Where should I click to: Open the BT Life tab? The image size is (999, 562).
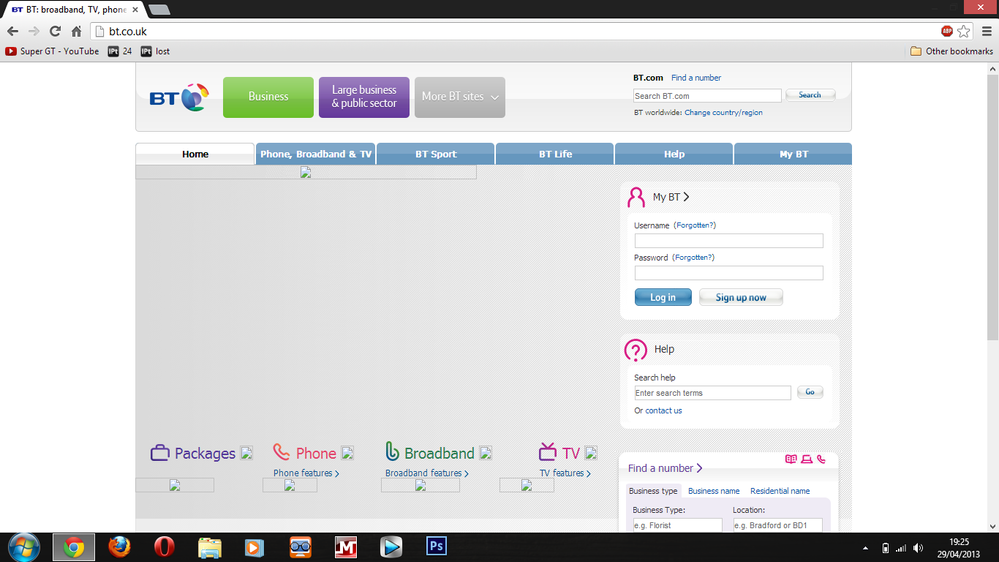pyautogui.click(x=555, y=154)
